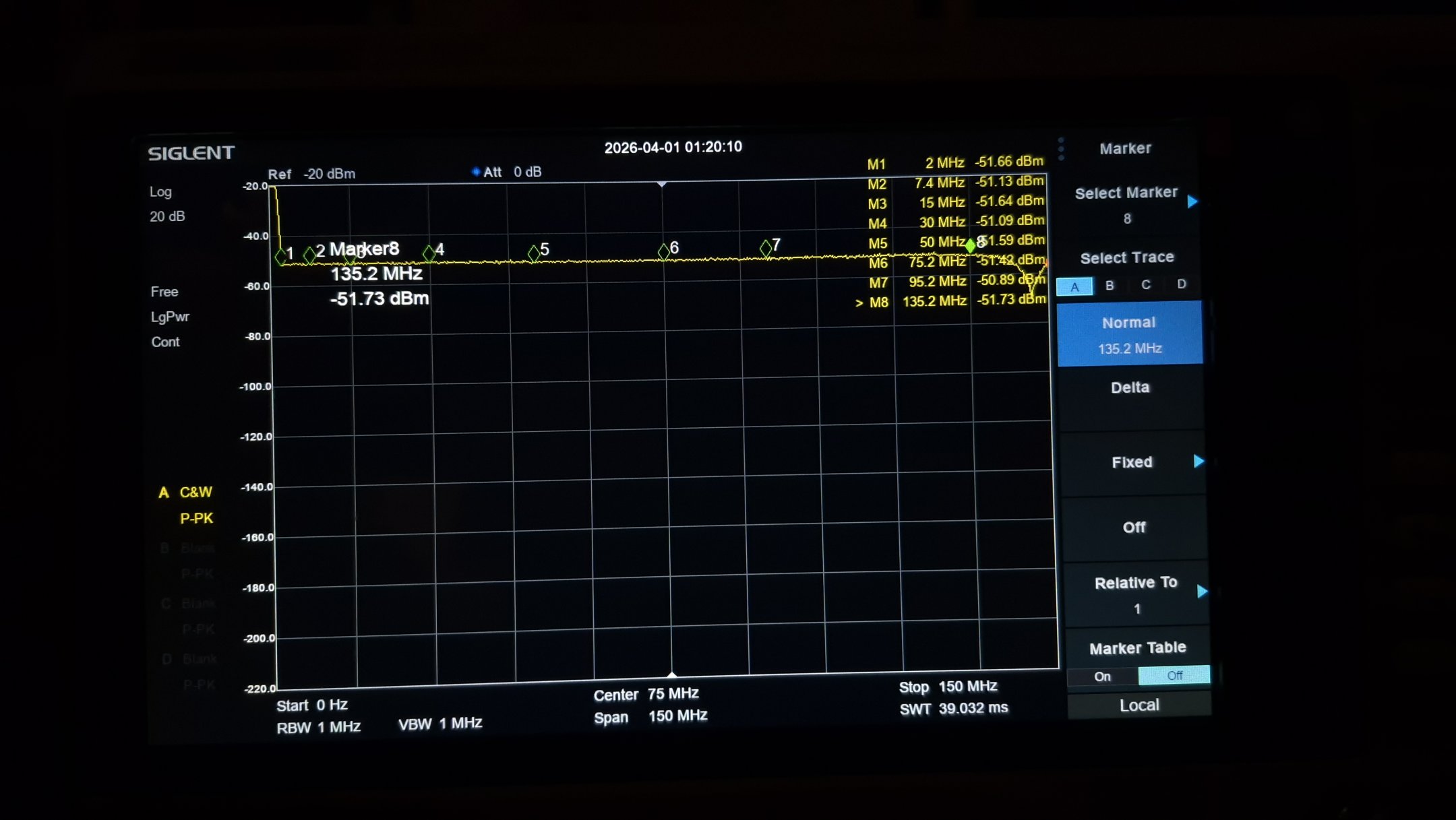Click the marker 2 diamond on the trace
The height and width of the screenshot is (820, 1456).
[309, 255]
